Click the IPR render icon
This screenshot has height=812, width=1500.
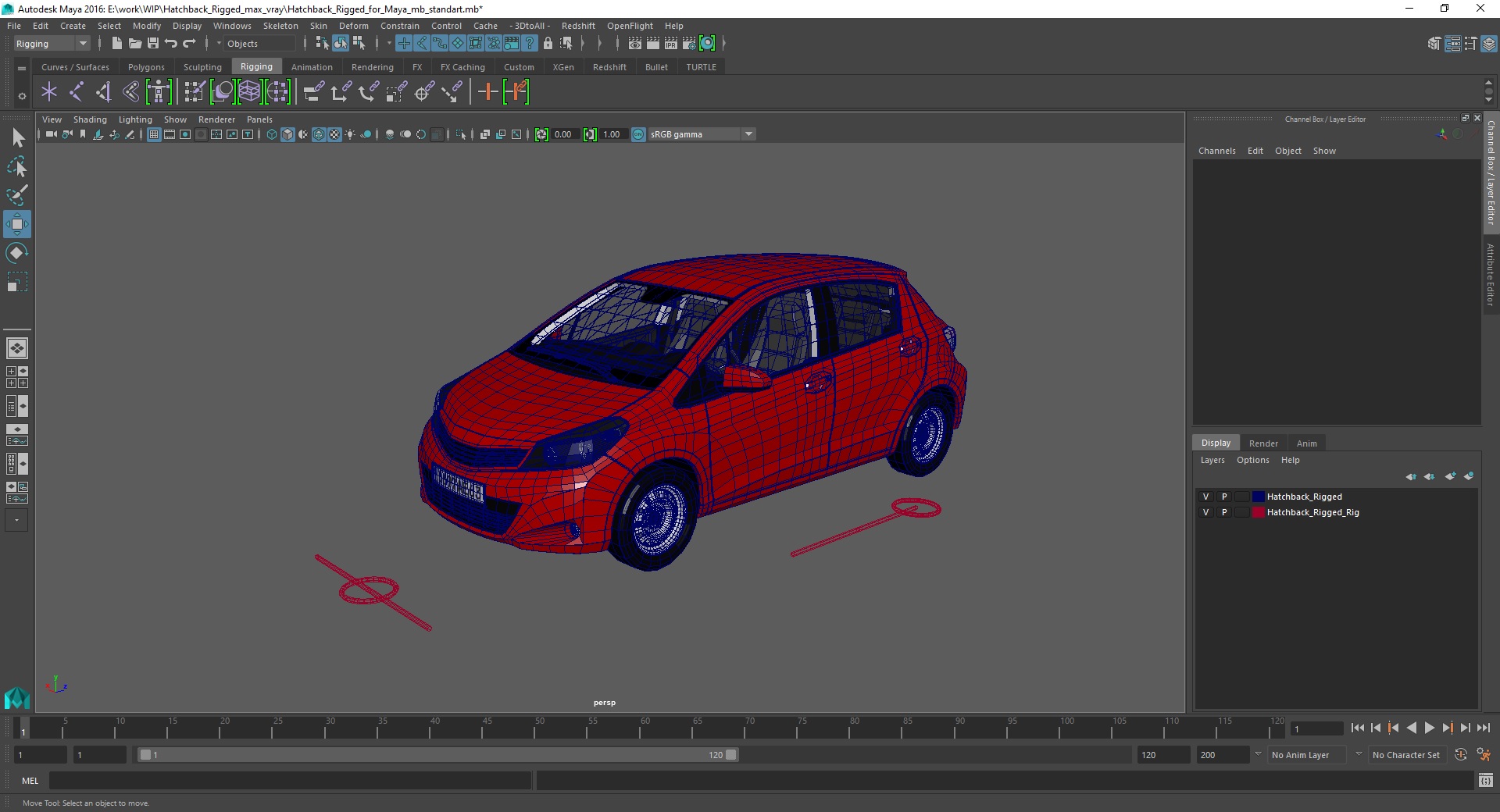click(671, 44)
